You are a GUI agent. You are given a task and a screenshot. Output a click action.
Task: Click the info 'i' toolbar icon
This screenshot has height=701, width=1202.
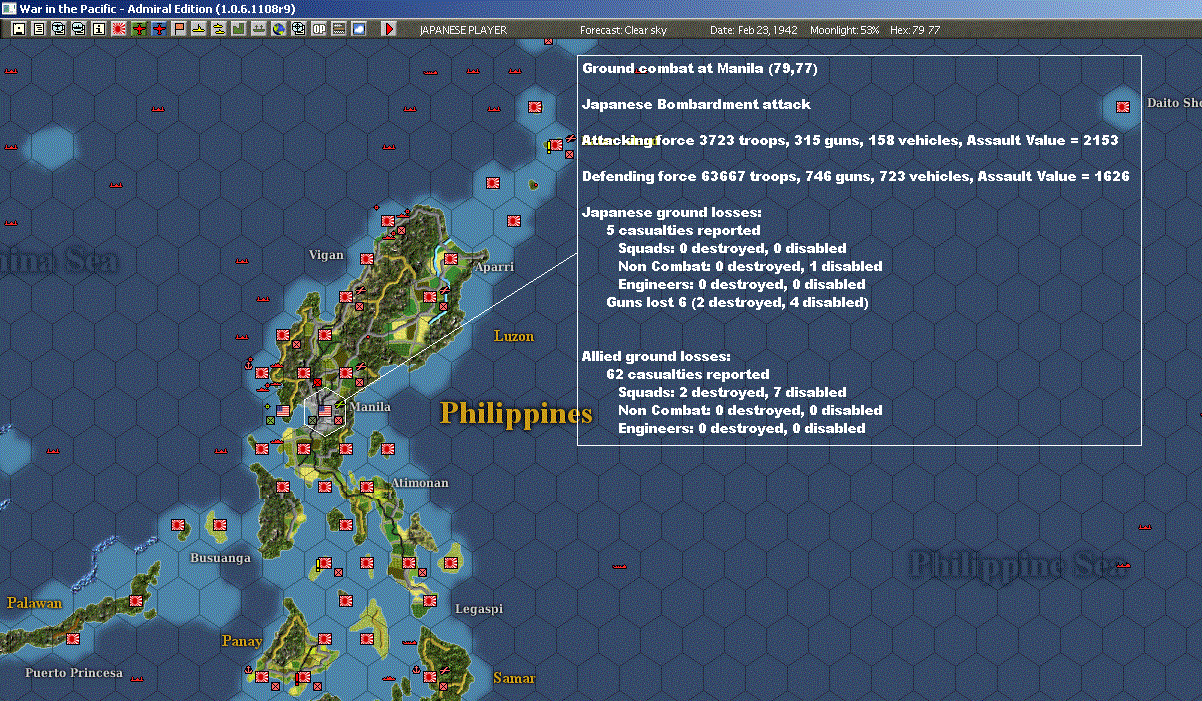click(98, 29)
